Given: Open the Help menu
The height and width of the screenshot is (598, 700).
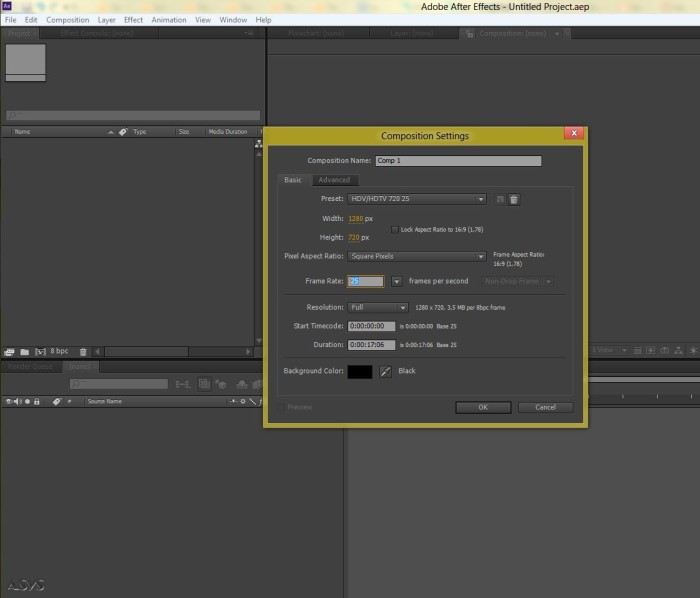Looking at the screenshot, I should pos(263,20).
